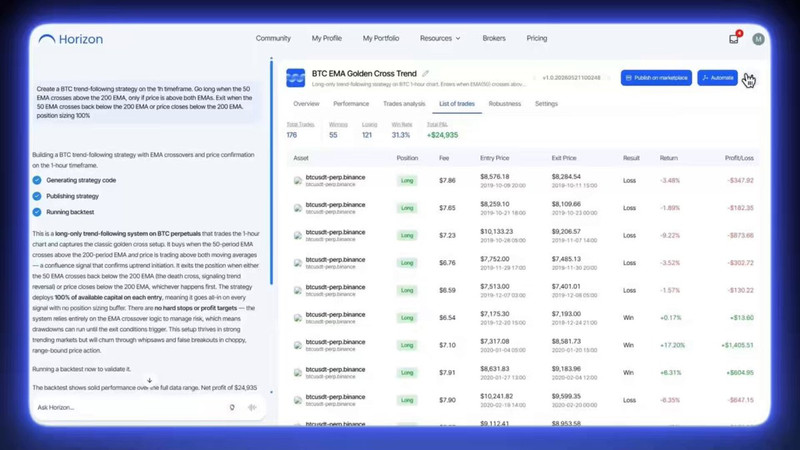Screen dimensions: 800x450
Task: Click the Long badge on $7.86 fee row
Action: [x=407, y=181]
